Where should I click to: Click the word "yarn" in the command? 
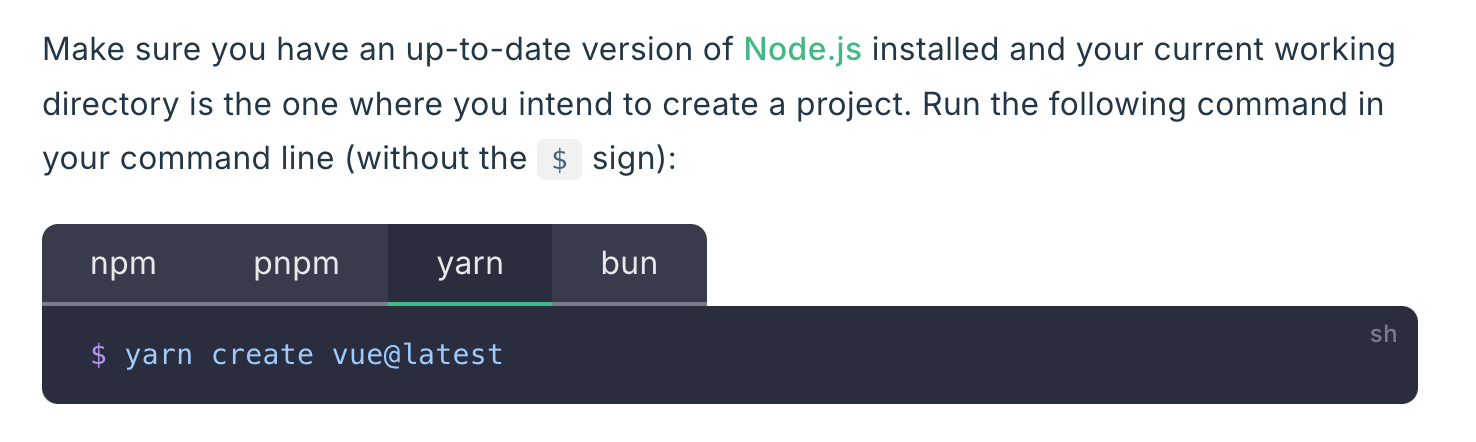[158, 355]
